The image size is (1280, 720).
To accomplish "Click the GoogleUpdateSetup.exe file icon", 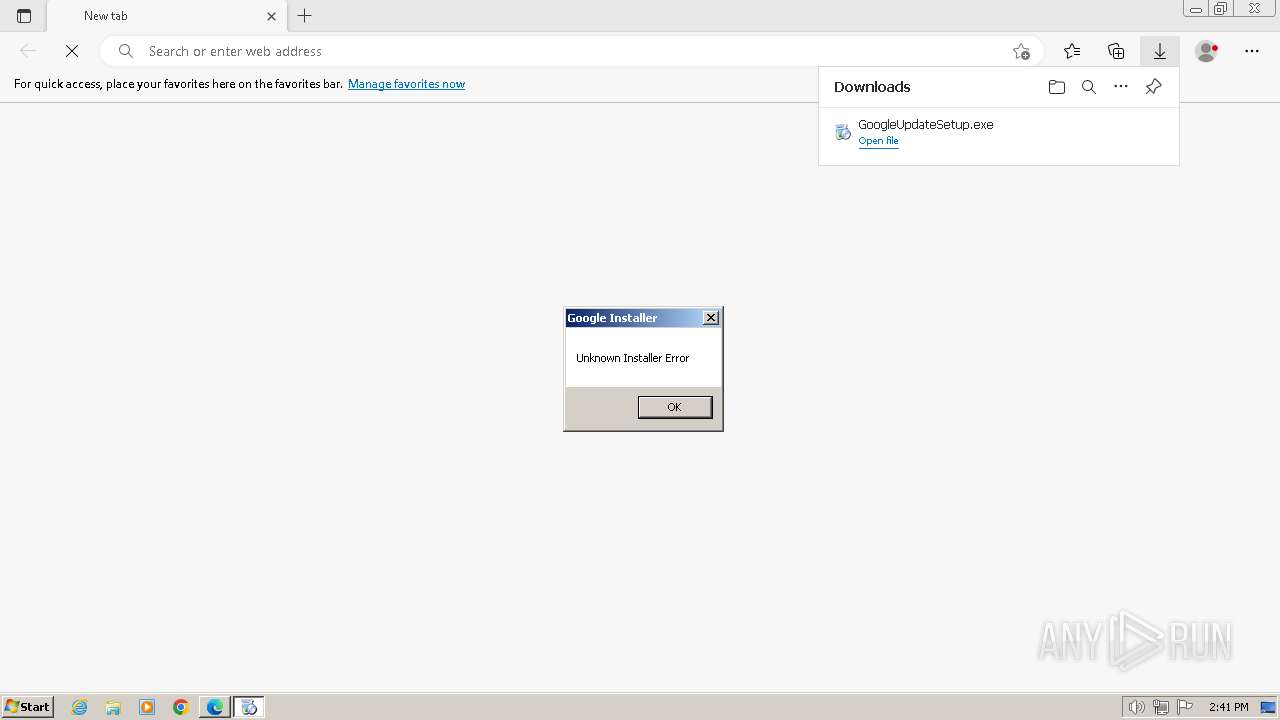I will [843, 132].
